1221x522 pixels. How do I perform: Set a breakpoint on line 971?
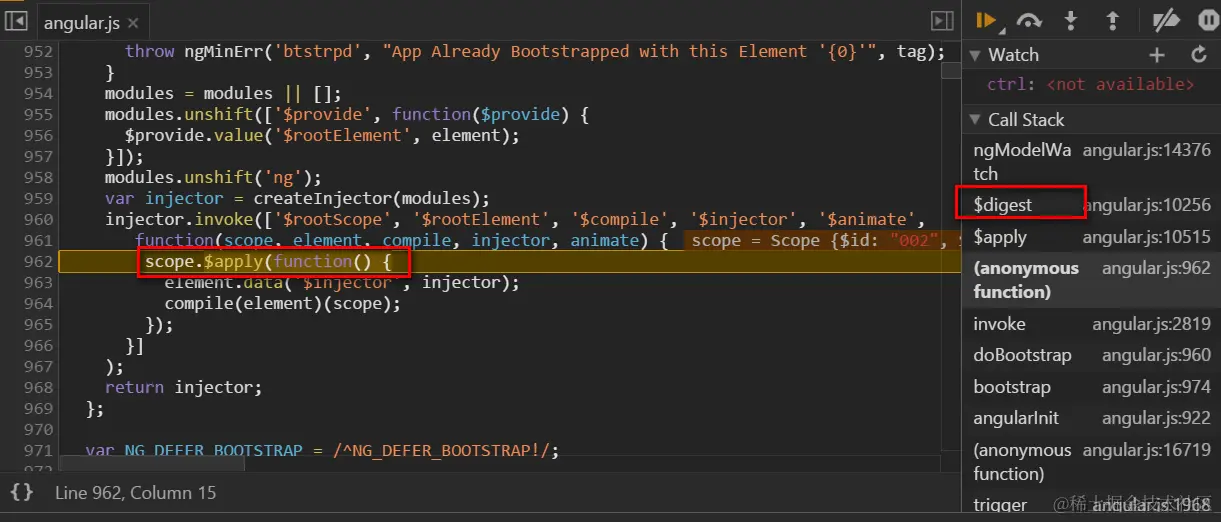(38, 451)
